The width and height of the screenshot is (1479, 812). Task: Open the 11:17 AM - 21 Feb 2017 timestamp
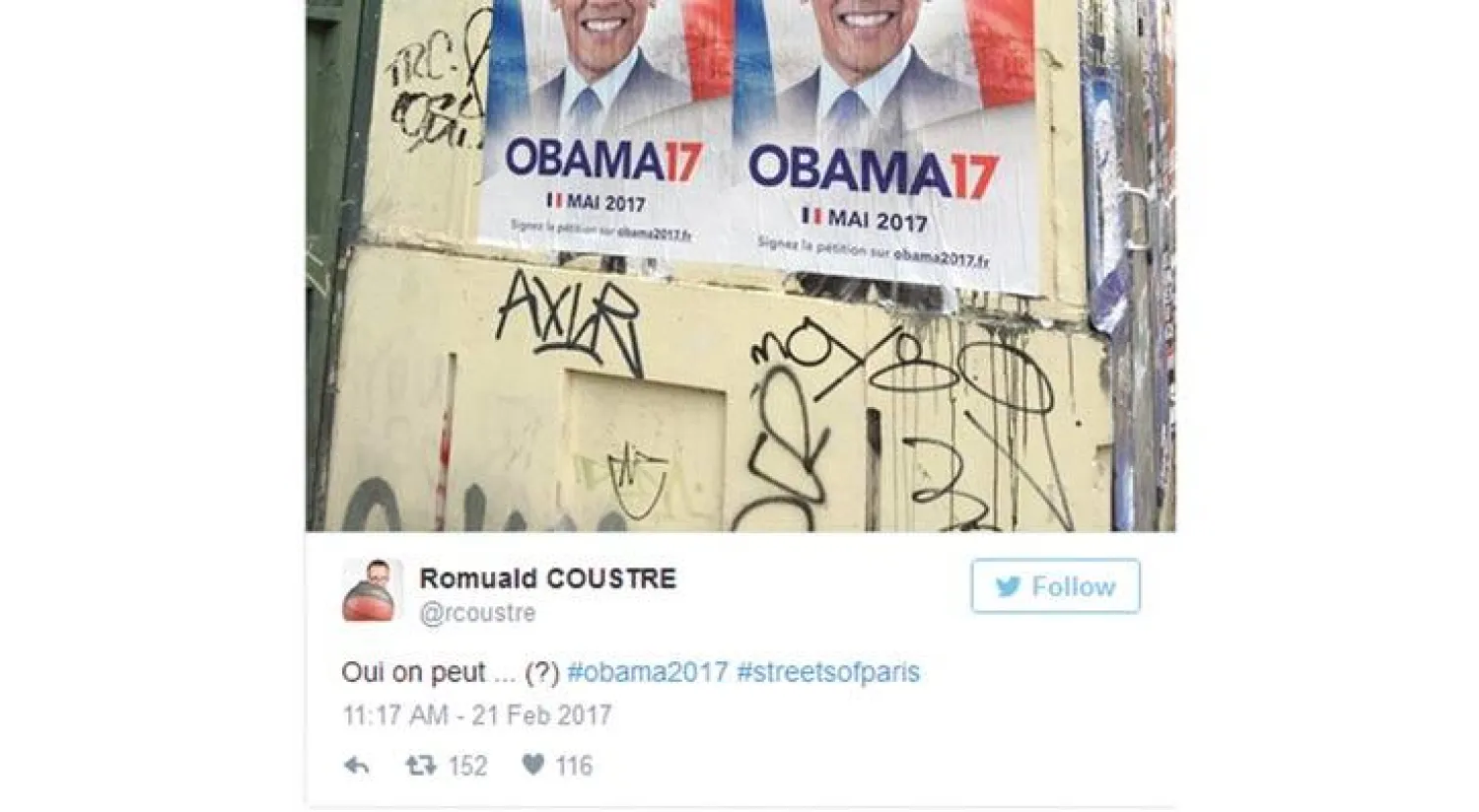tap(477, 714)
